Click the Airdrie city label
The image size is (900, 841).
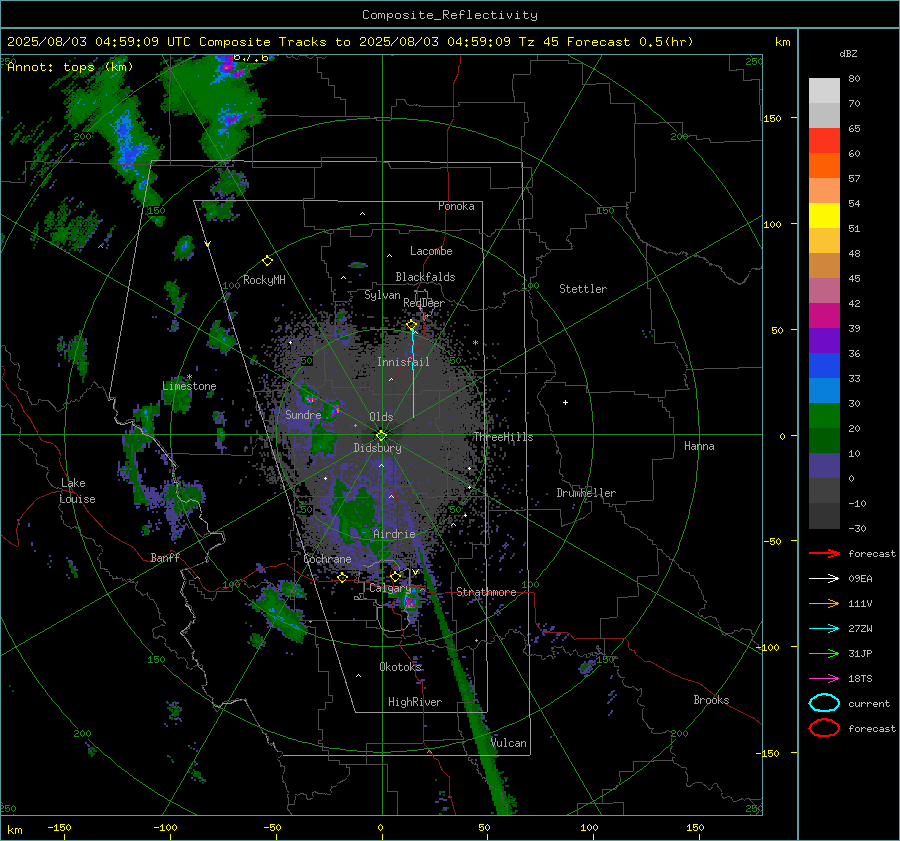(x=394, y=534)
